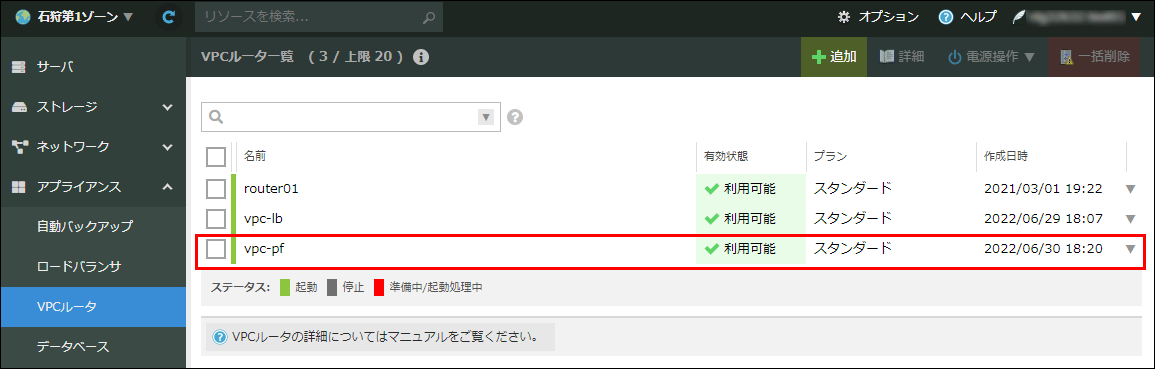Select the vpc-pf row checkbox
Viewport: 1155px width, 369px height.
coord(216,249)
